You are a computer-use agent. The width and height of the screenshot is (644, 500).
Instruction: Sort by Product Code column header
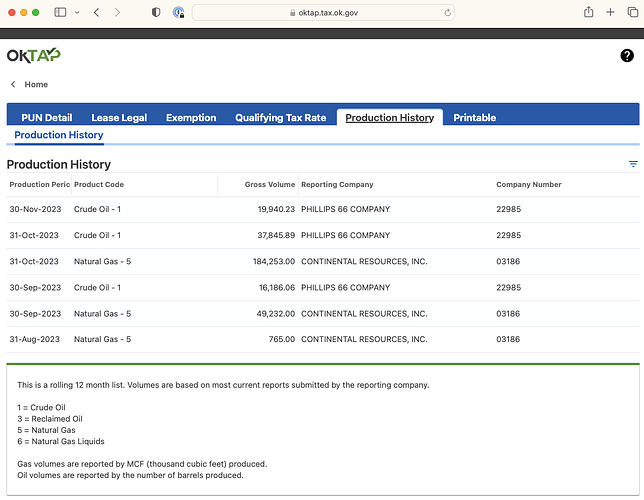(x=99, y=184)
